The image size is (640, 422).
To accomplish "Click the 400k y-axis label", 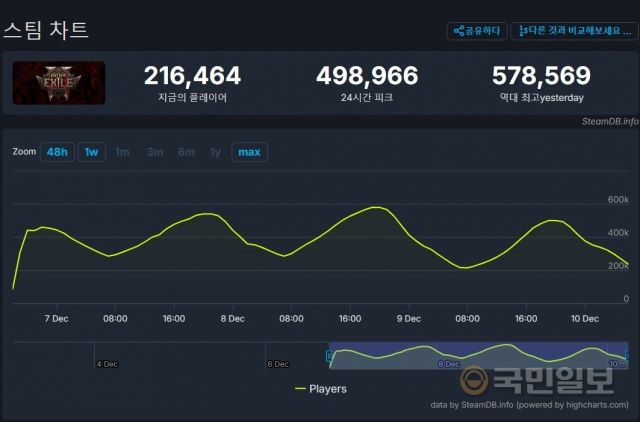I will point(618,233).
